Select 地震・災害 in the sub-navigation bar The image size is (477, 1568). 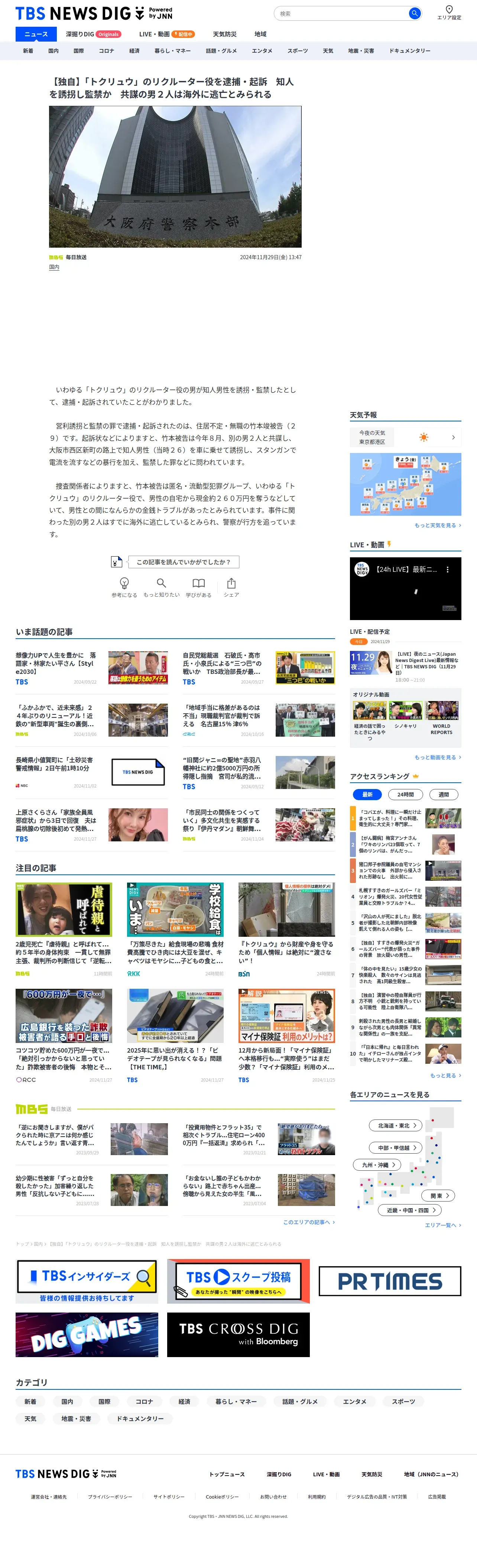361,50
